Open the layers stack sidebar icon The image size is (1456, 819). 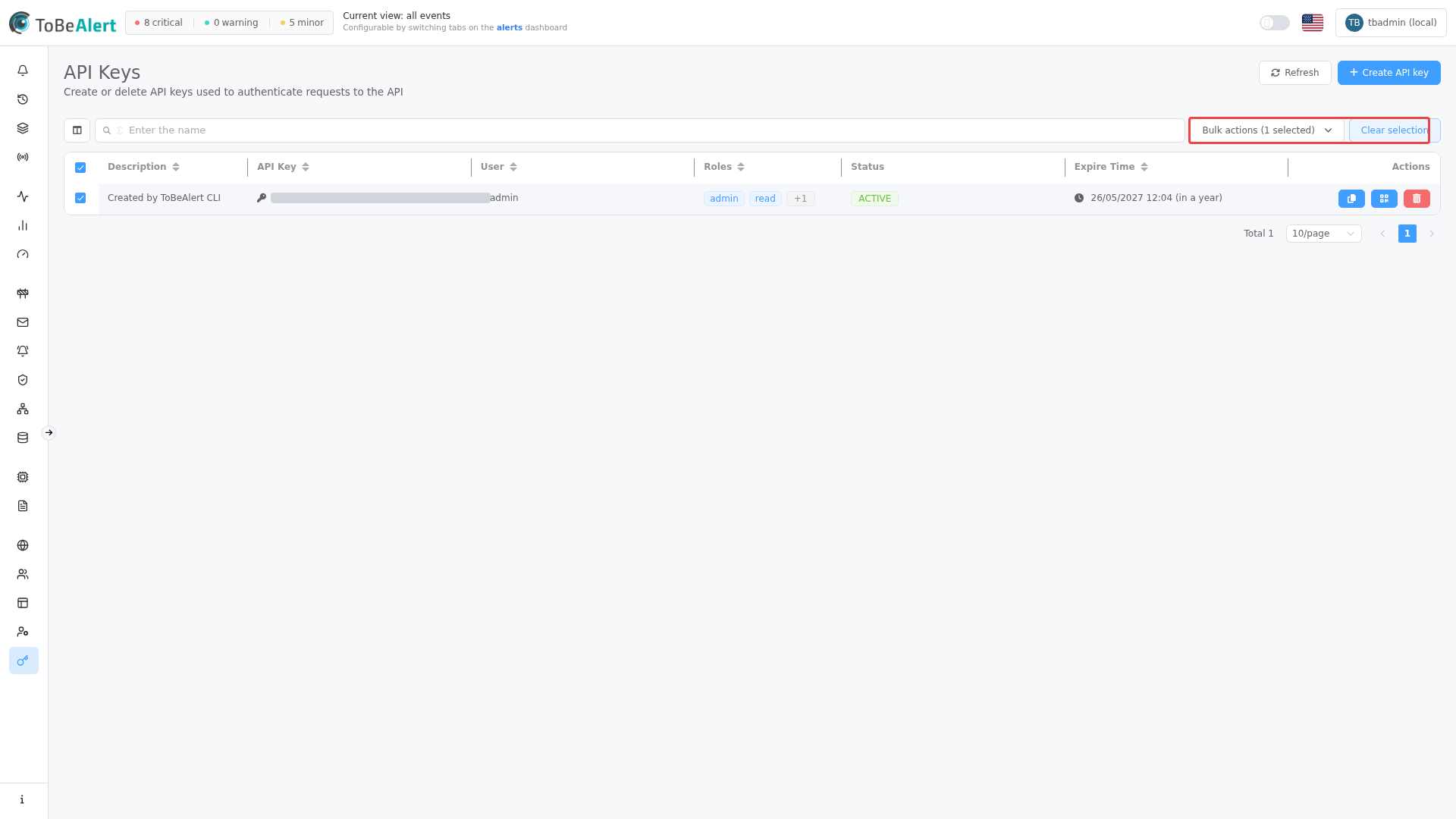pos(23,128)
